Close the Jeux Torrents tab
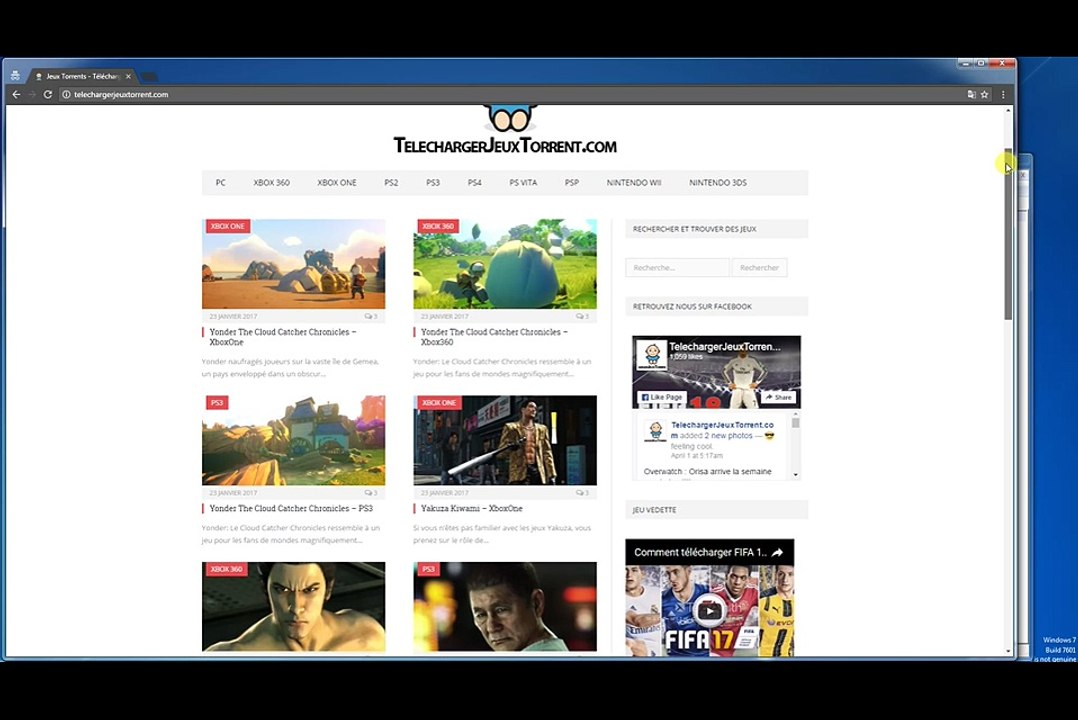Screen dimensions: 1078x720 tap(129, 76)
